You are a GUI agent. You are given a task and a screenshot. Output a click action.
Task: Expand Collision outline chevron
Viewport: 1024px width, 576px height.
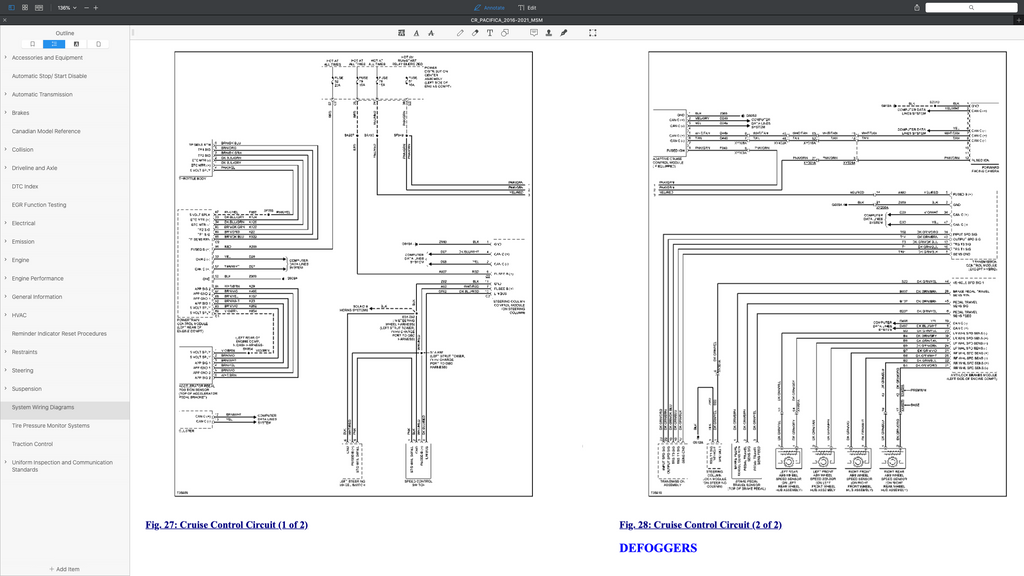6,150
